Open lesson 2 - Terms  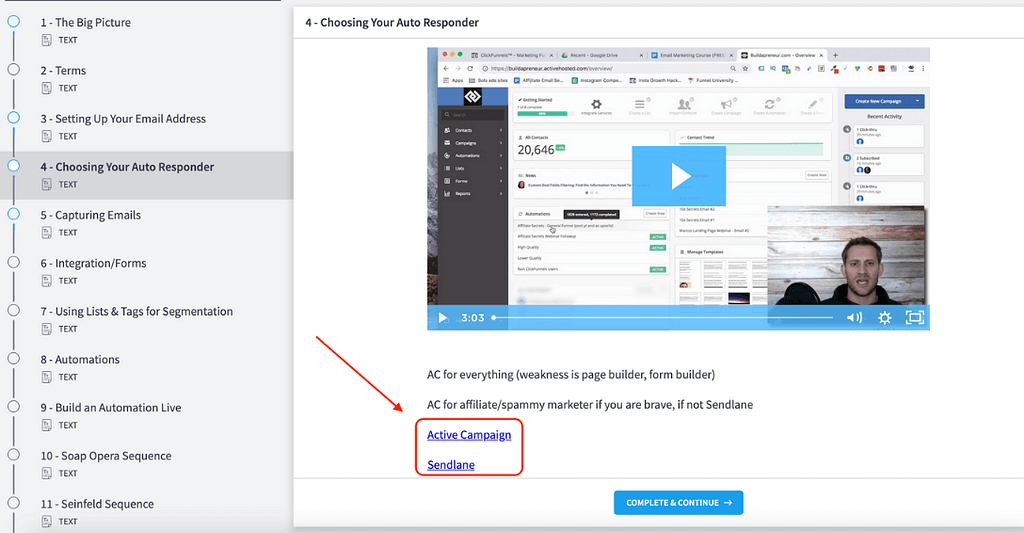(x=63, y=71)
